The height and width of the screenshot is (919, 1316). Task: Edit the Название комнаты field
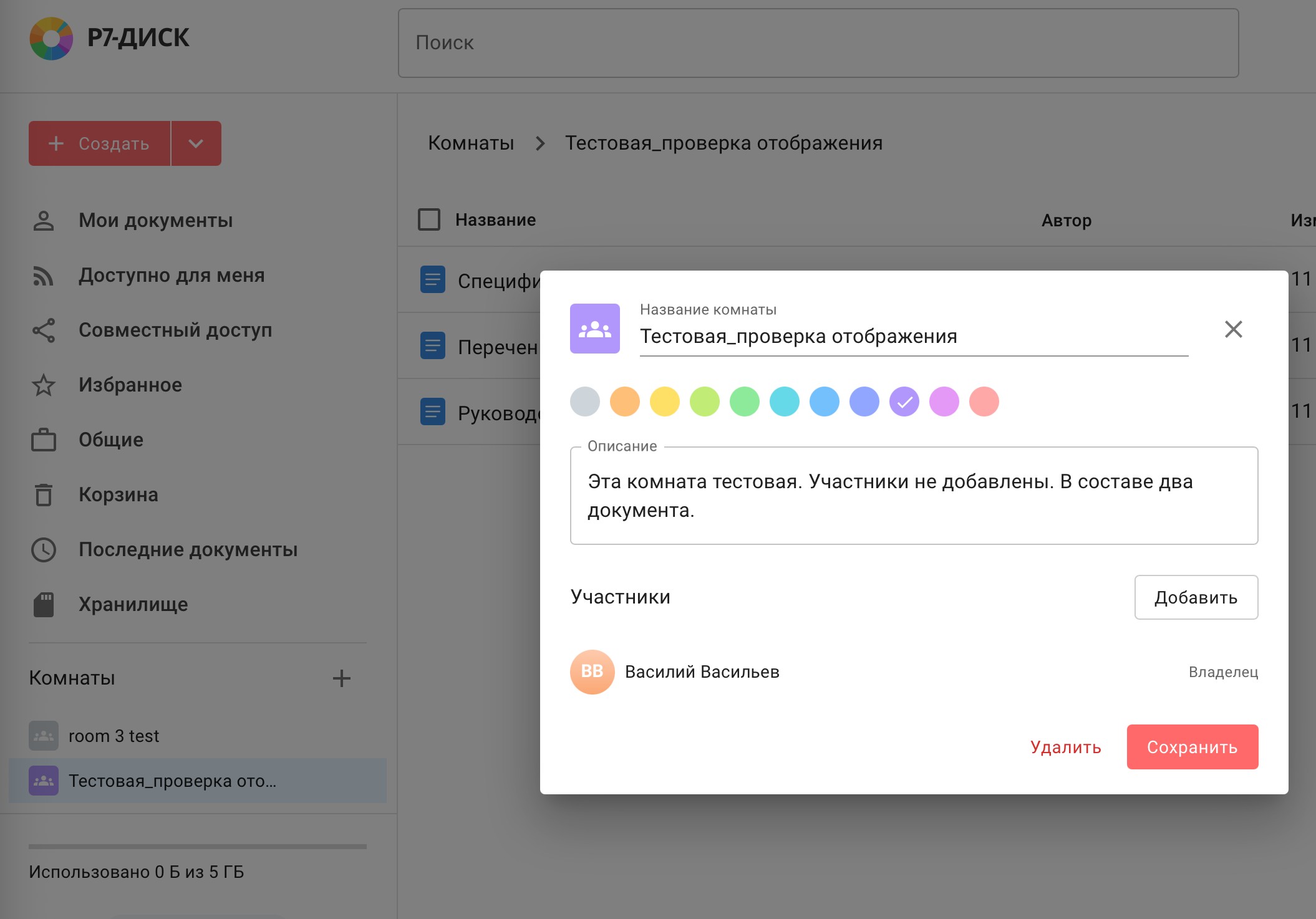point(914,337)
